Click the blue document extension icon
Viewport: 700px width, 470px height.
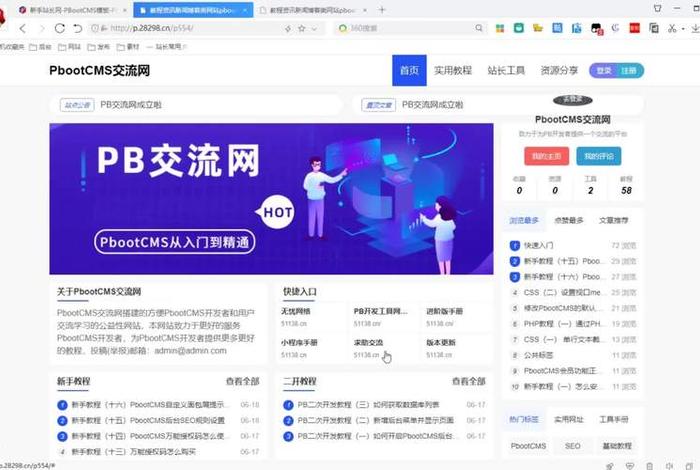pos(557,28)
